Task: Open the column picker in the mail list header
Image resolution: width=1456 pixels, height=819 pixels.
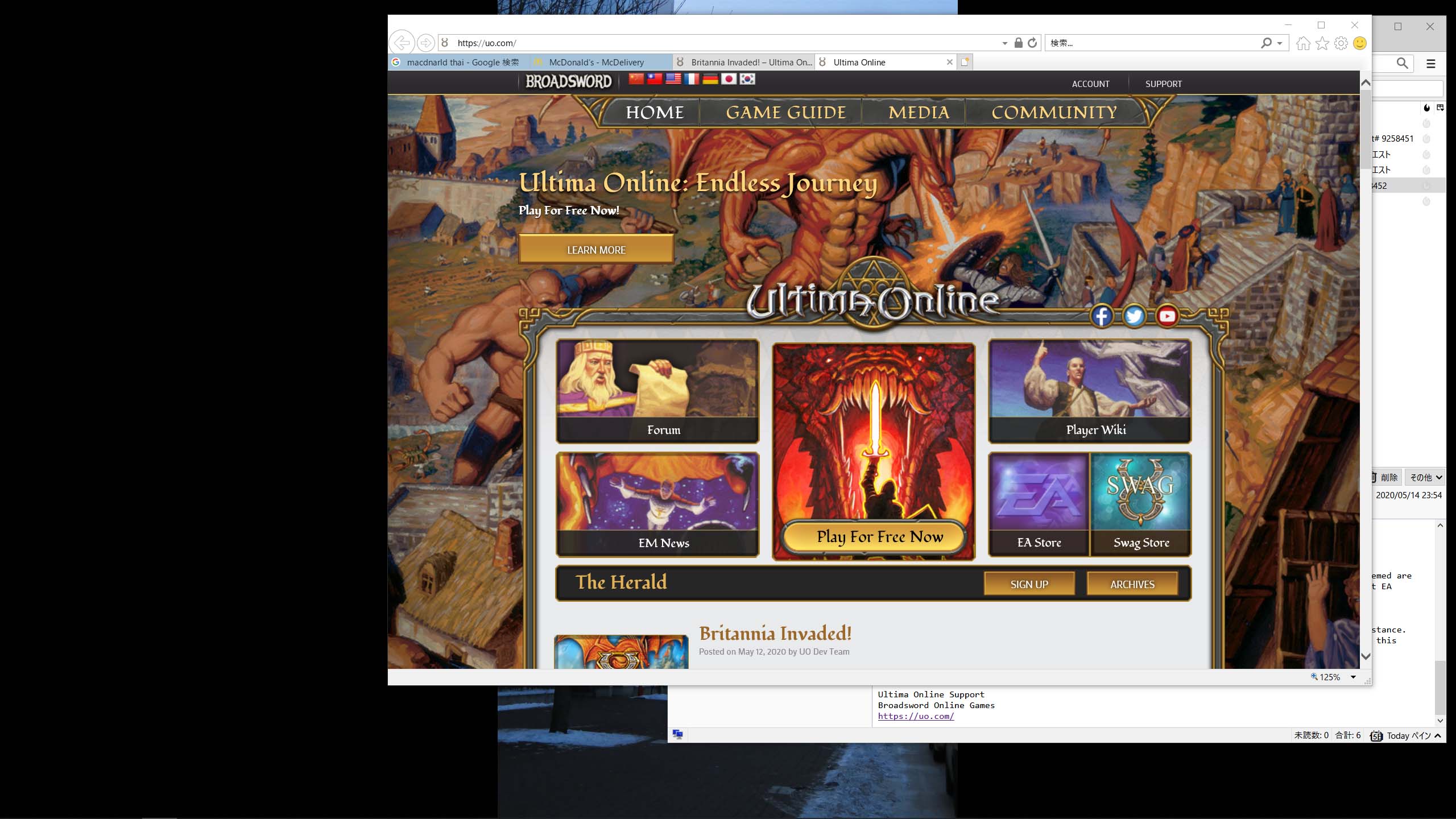Action: (1440, 107)
